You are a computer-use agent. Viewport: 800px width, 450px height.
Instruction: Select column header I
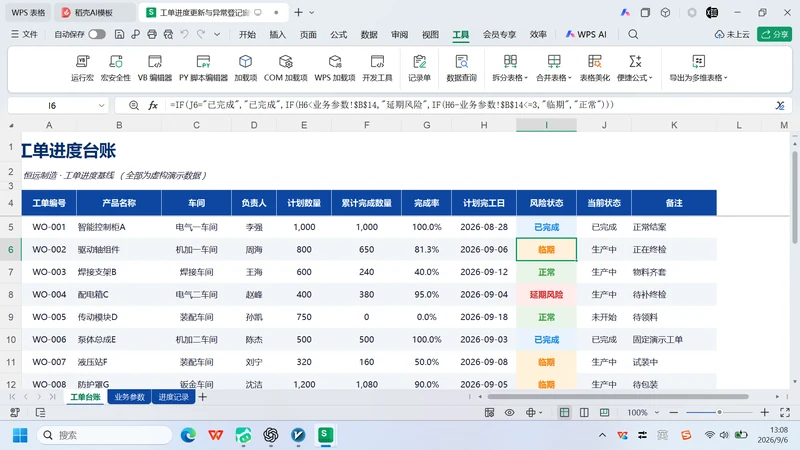(x=546, y=125)
